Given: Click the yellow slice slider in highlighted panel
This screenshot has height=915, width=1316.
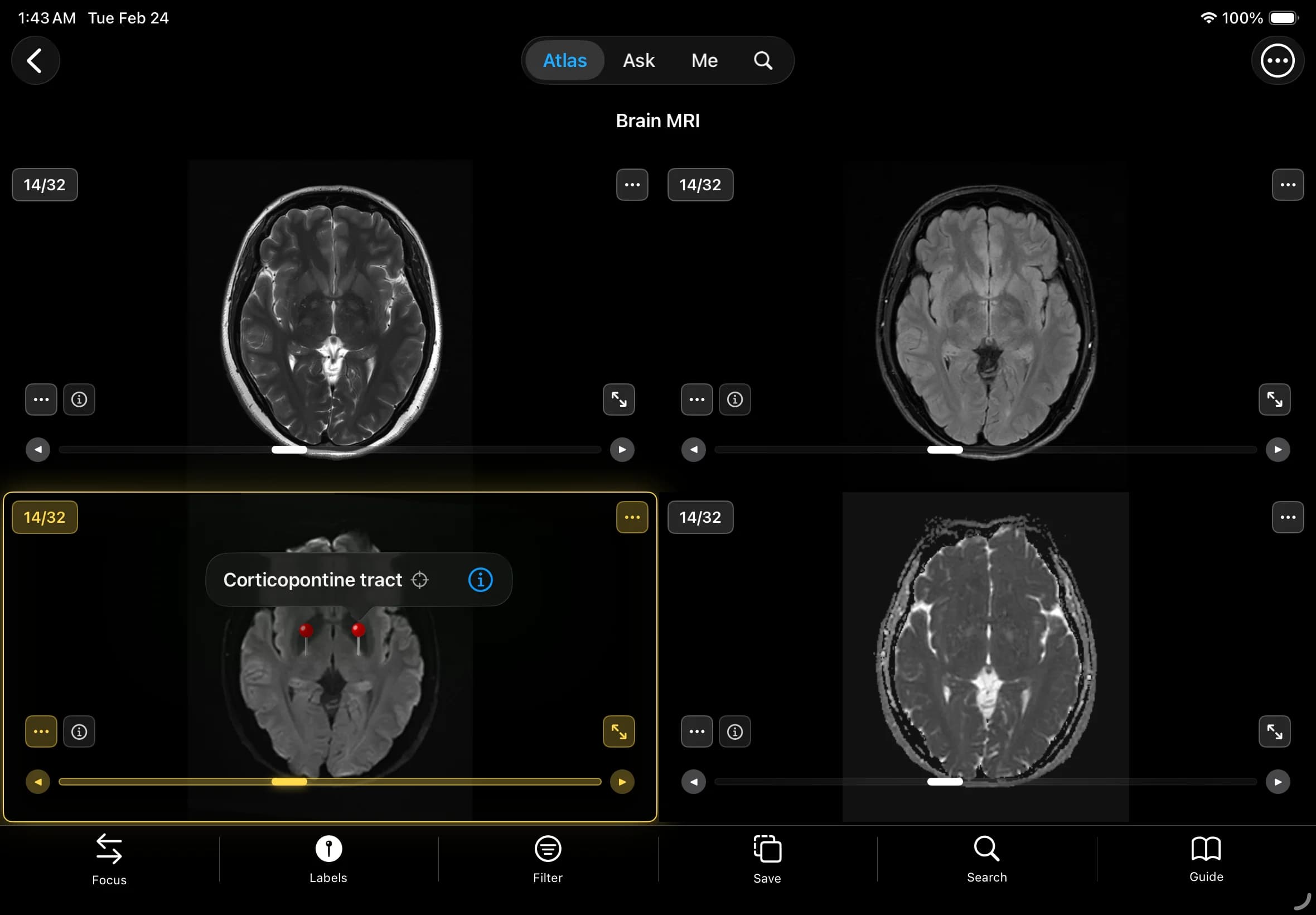Looking at the screenshot, I should click(289, 782).
